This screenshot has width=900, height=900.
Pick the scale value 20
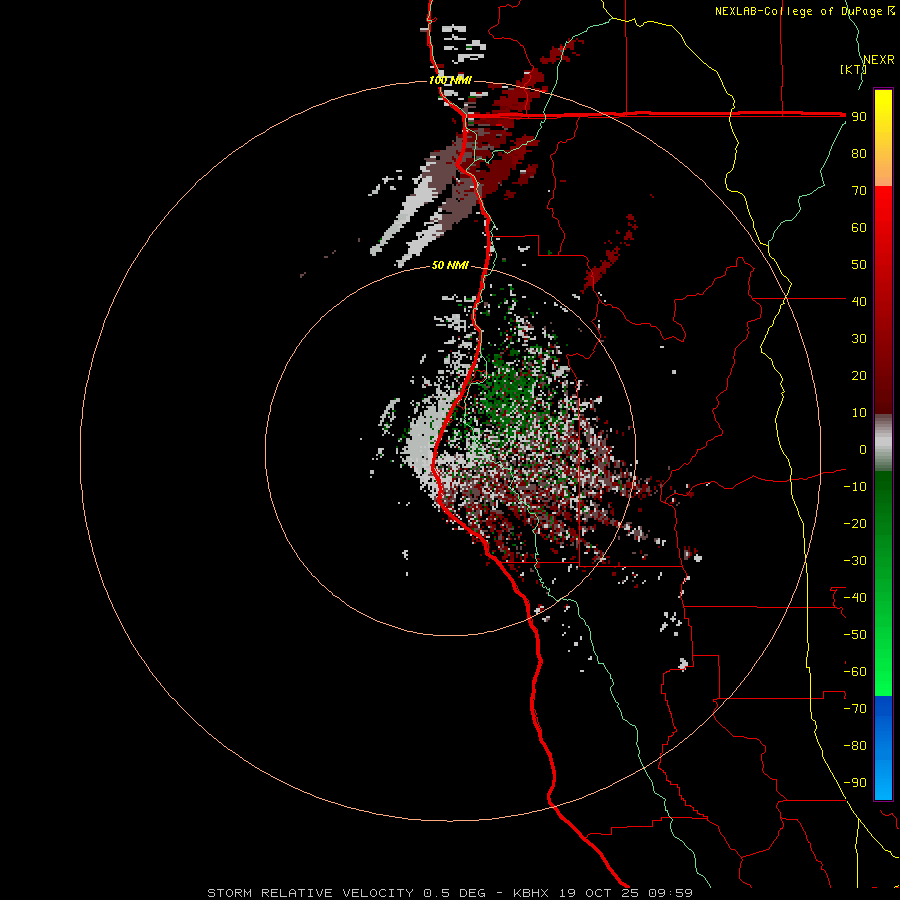(x=859, y=375)
